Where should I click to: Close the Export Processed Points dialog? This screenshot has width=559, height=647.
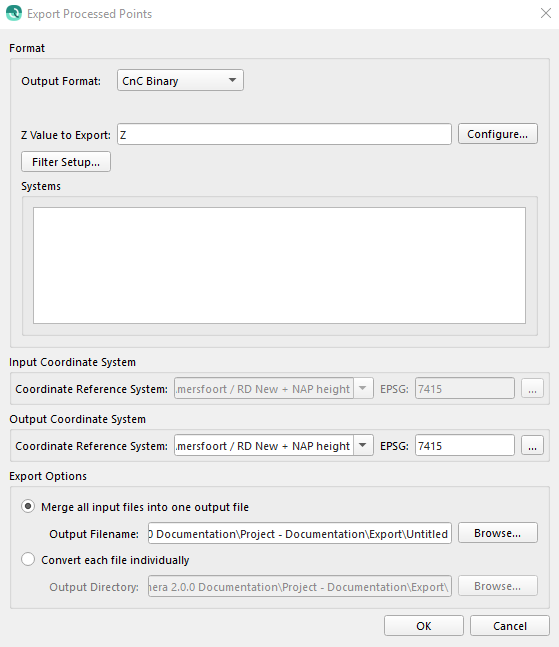(546, 13)
